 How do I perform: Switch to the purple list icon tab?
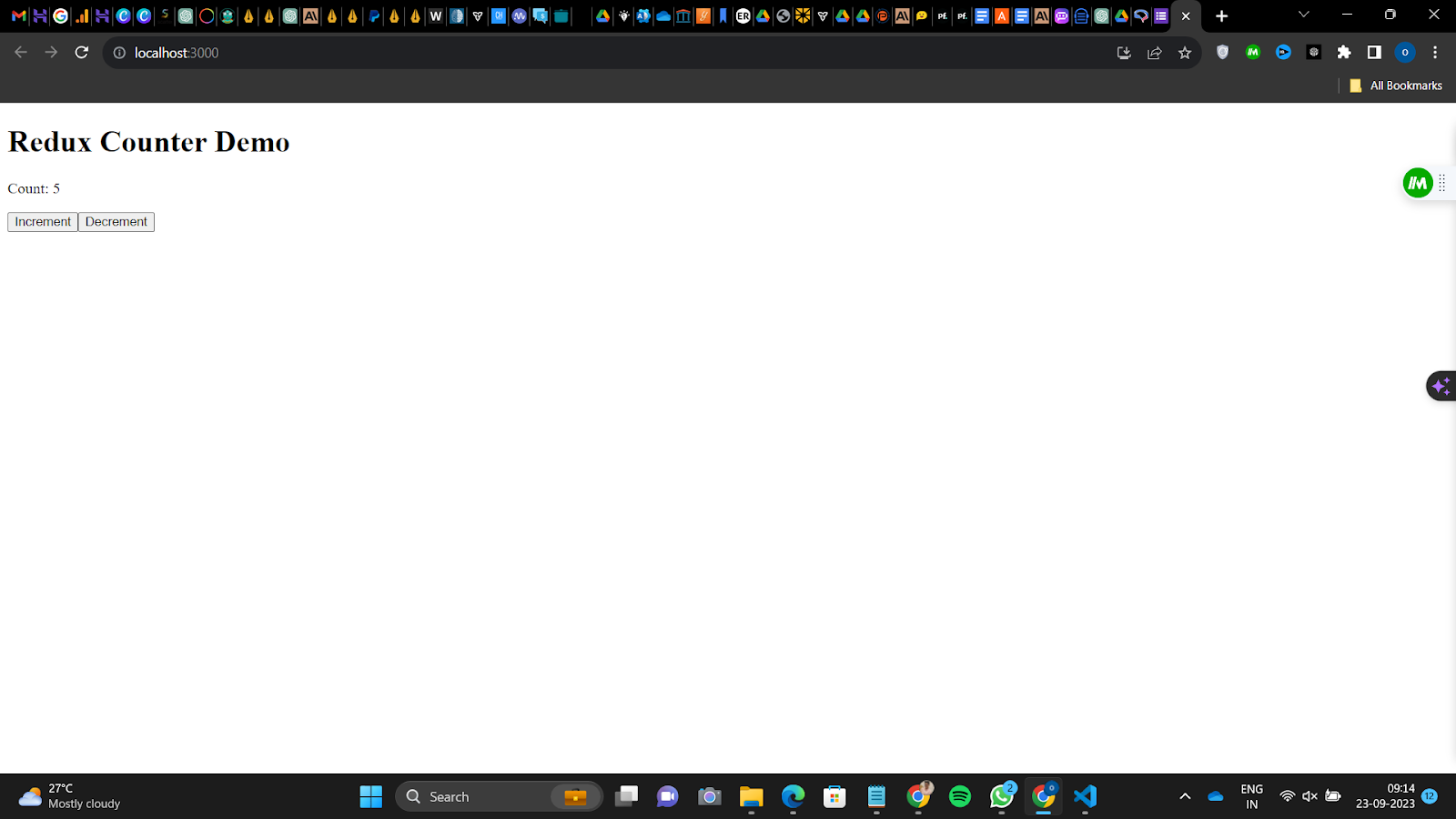1161,16
